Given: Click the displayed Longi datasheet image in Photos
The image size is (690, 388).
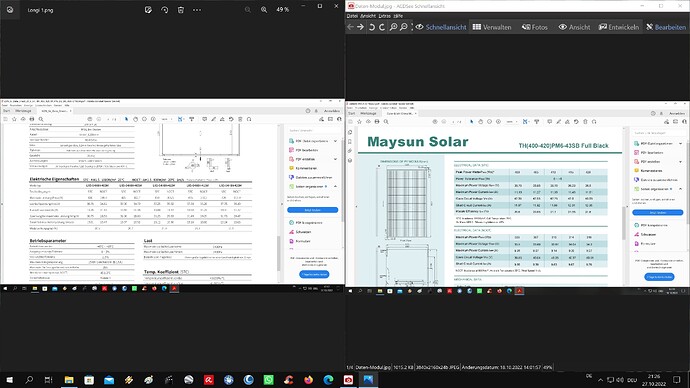Looking at the screenshot, I should [172, 196].
